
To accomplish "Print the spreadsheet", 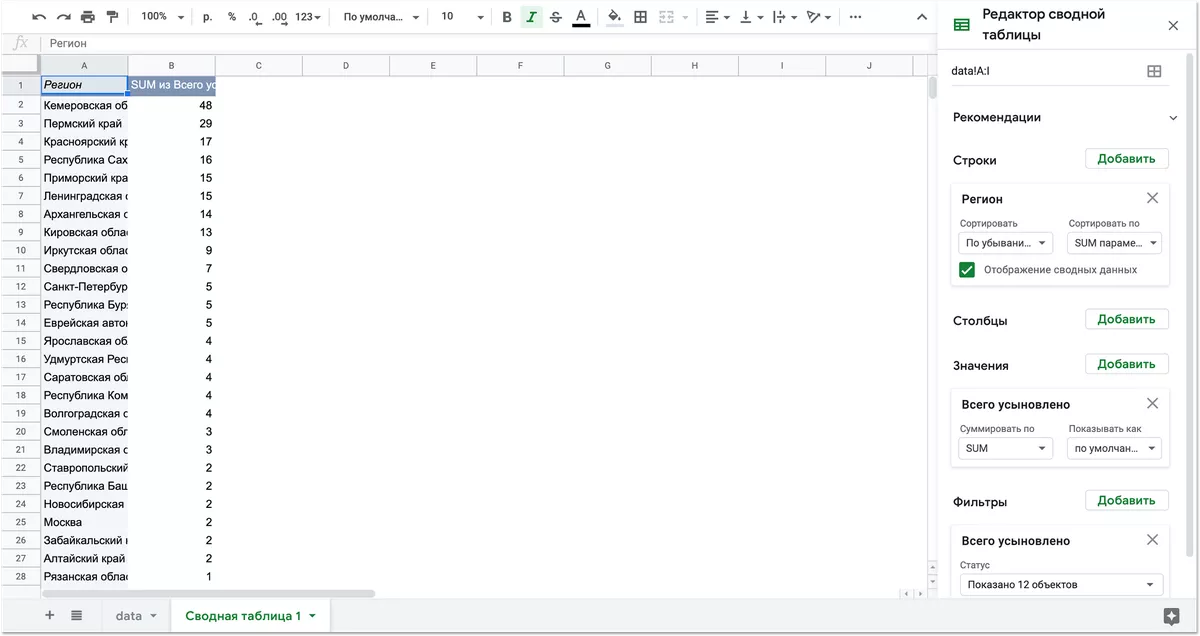I will click(x=88, y=17).
